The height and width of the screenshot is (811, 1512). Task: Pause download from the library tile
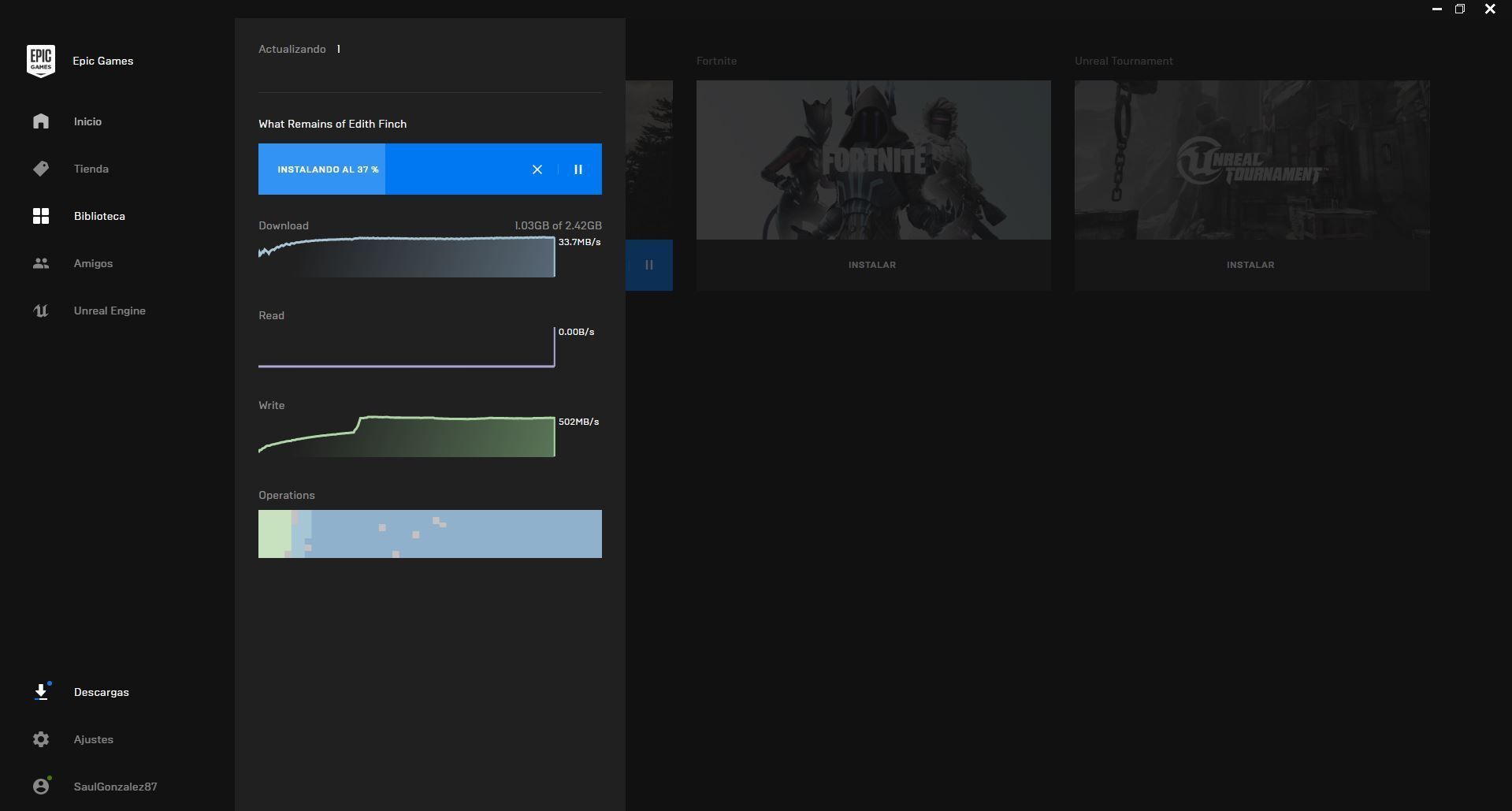(x=649, y=265)
